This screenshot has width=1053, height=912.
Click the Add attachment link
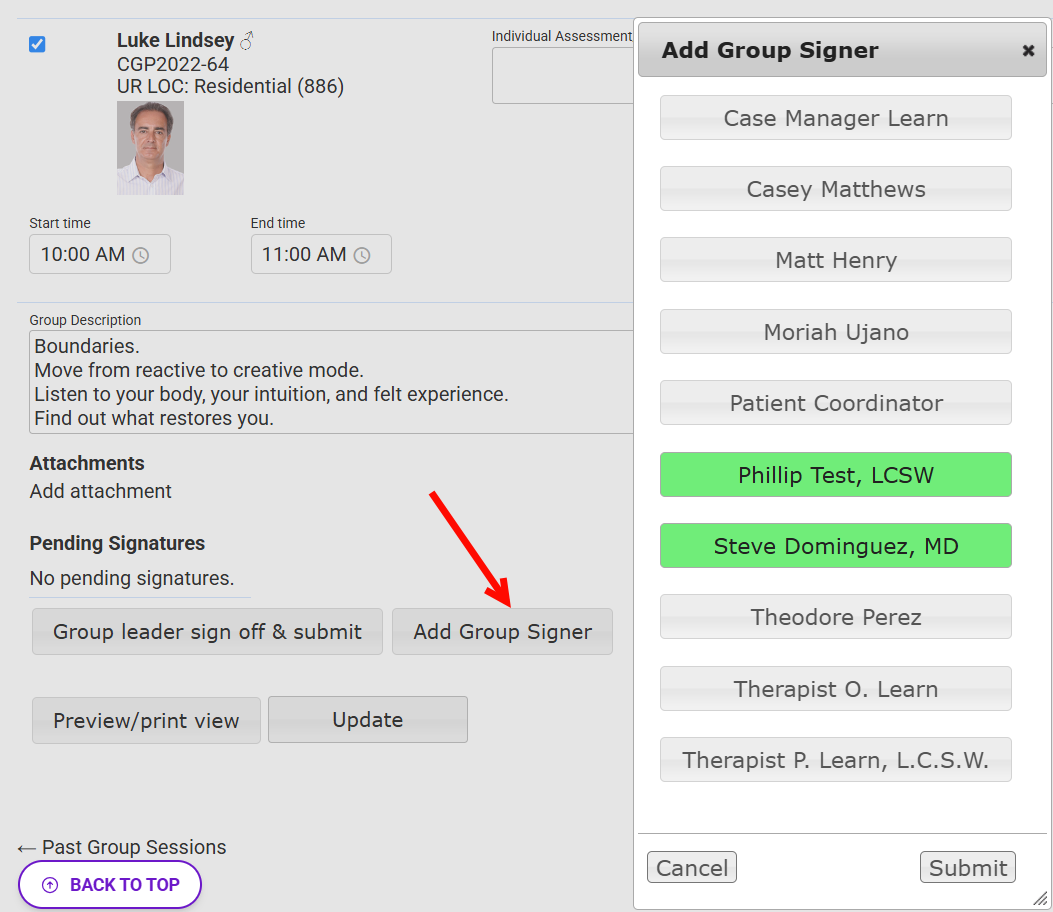coord(101,491)
